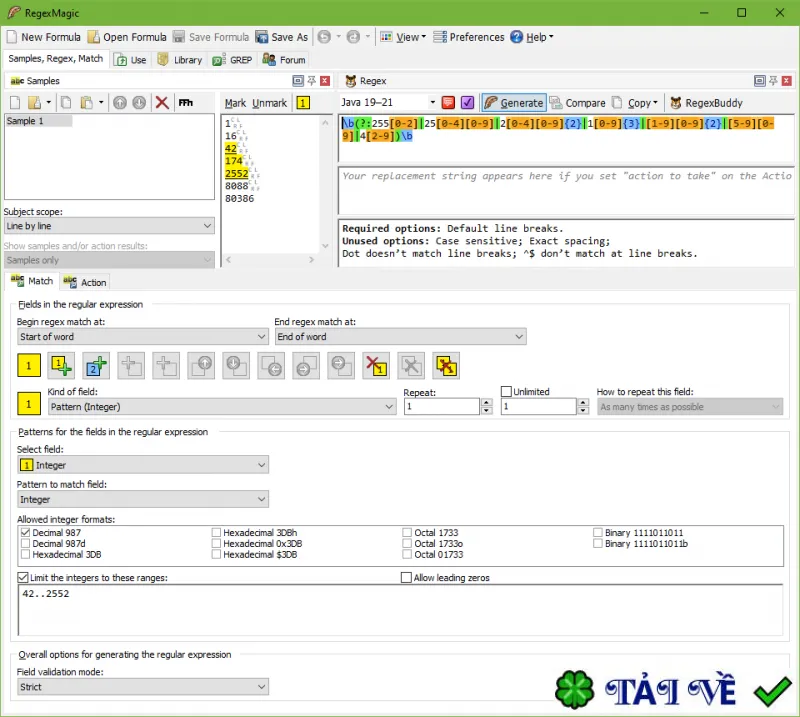Open Field validation mode dropdown
The image size is (800, 717).
[x=143, y=686]
